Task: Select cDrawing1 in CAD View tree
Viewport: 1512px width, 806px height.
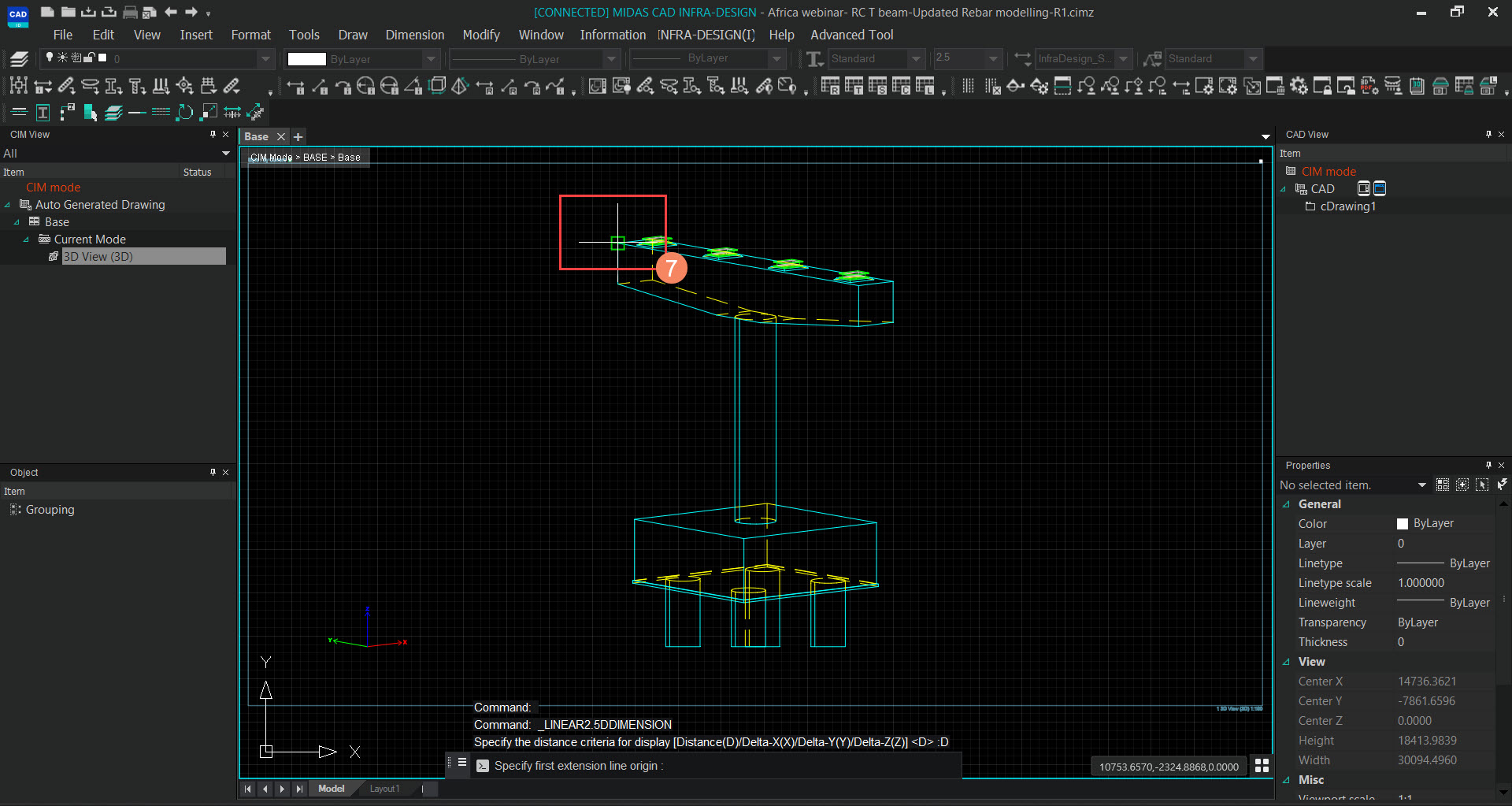Action: coord(1348,206)
